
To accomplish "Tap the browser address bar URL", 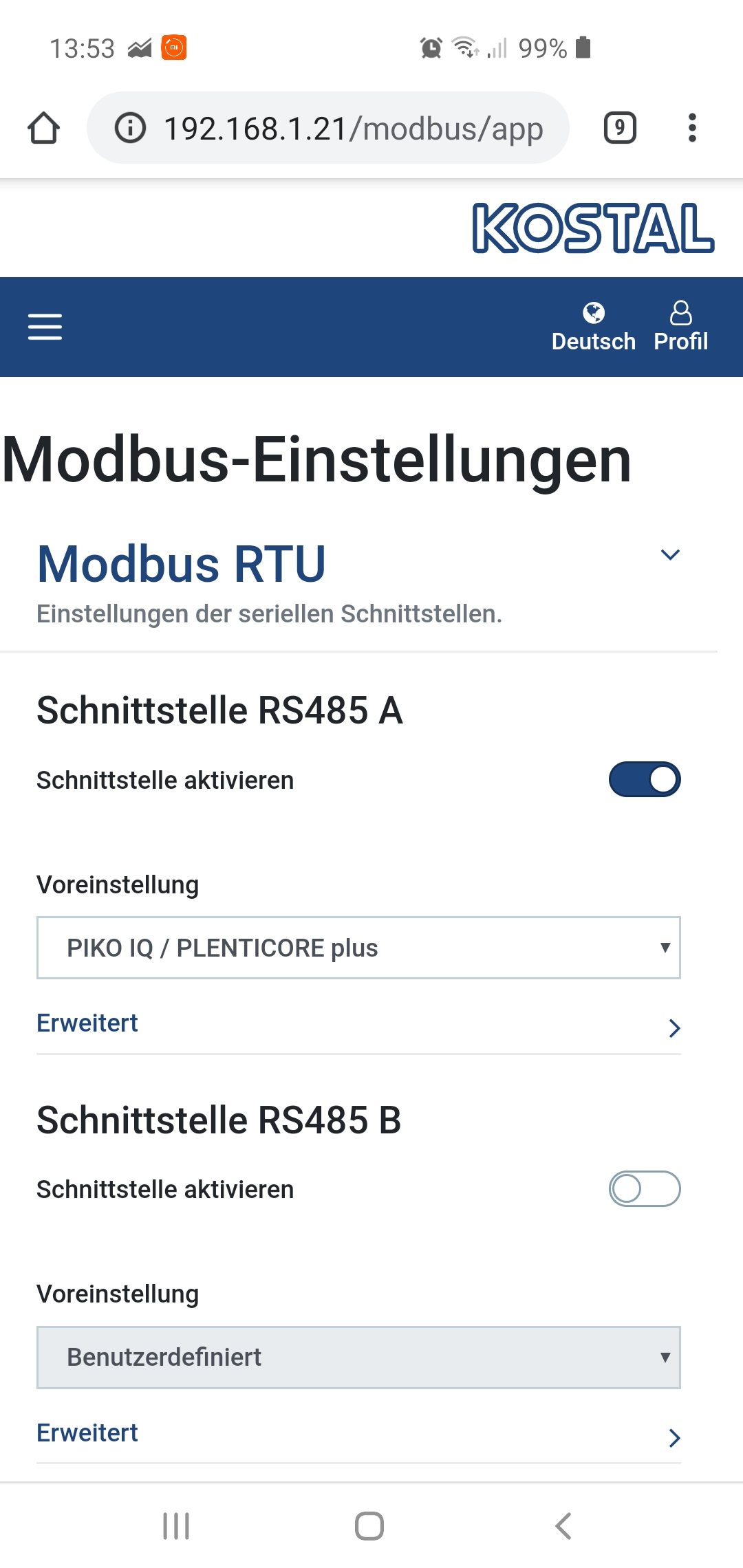I will coord(353,129).
